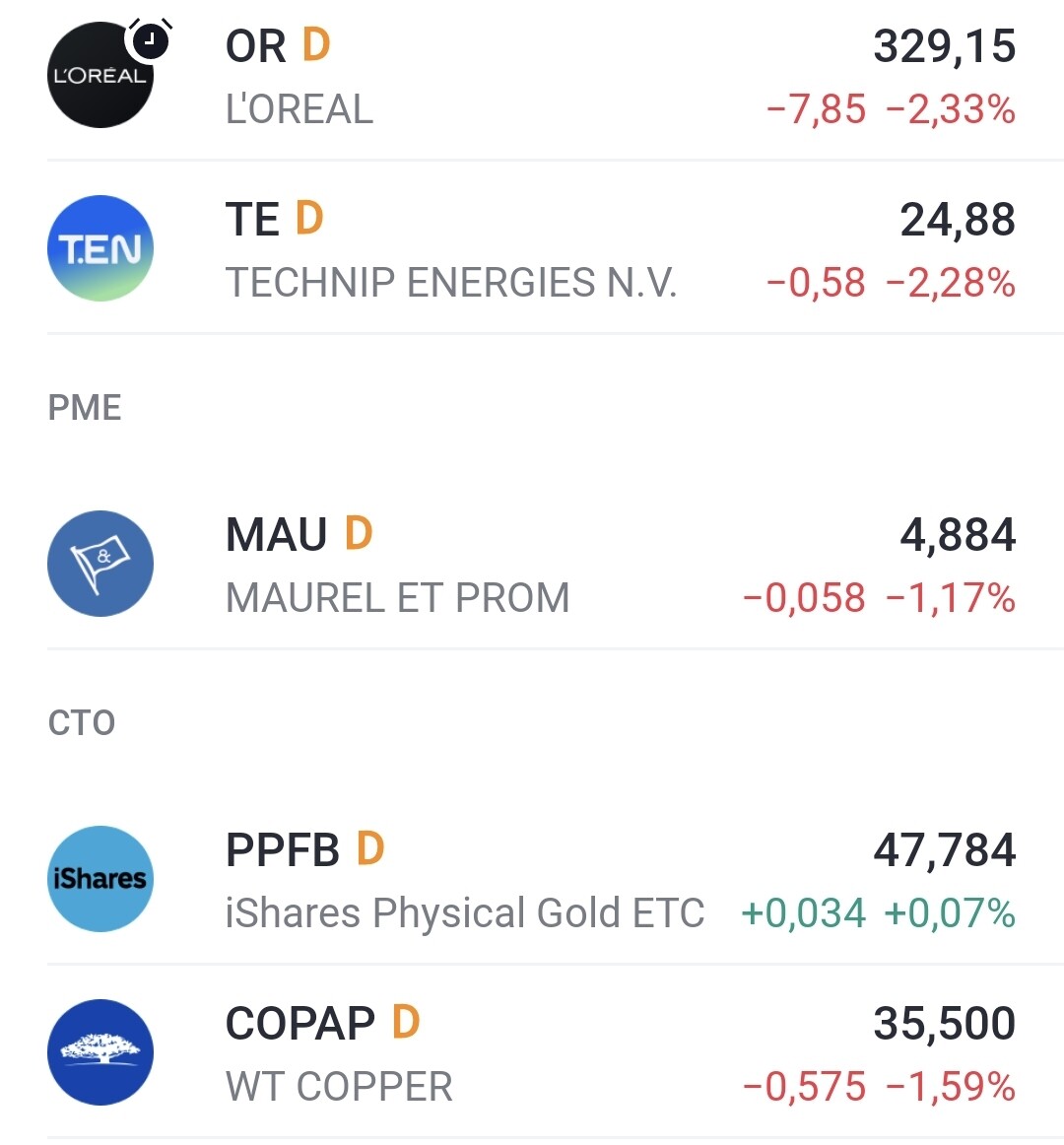Select the Maurel et Prom flag logo
The image size is (1064, 1145).
pyautogui.click(x=100, y=563)
